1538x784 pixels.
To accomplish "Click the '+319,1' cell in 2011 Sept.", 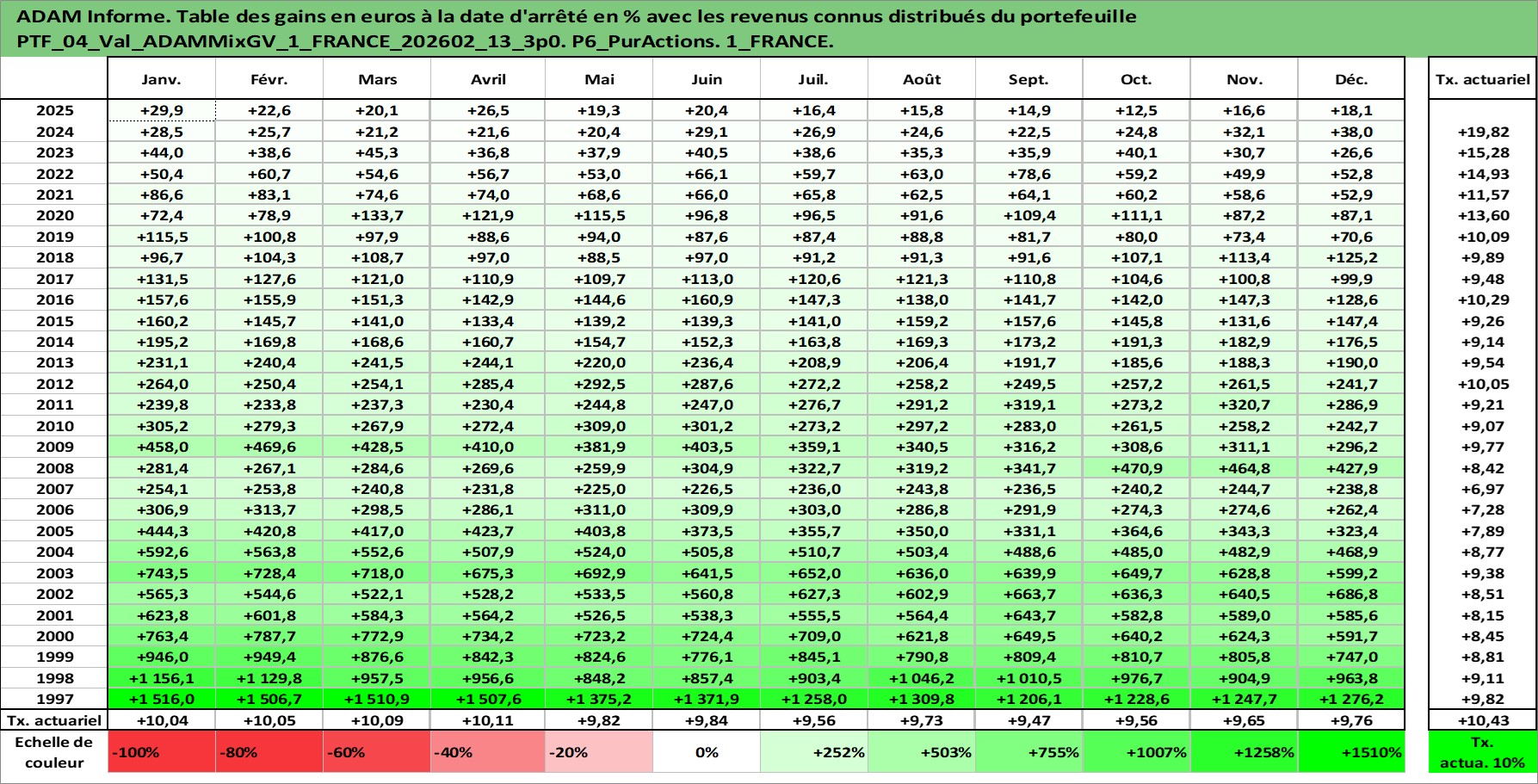I will 1028,404.
